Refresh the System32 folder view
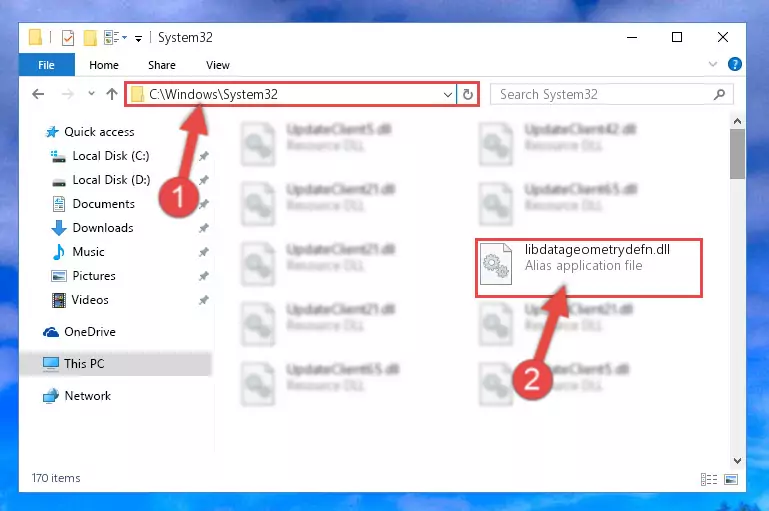The image size is (769, 511). [468, 94]
